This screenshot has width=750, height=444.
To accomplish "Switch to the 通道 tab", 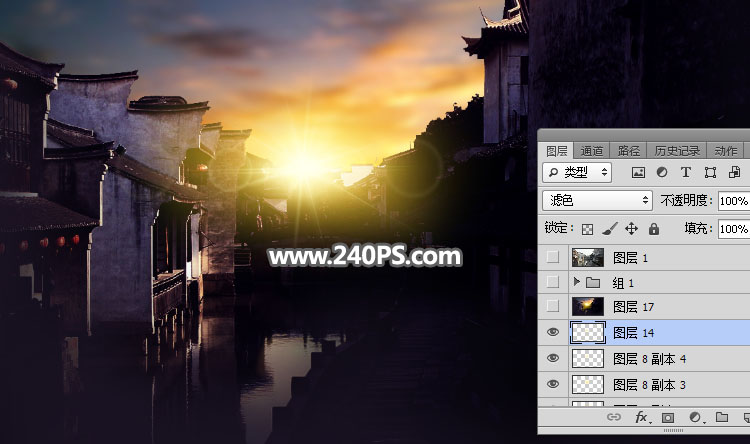I will click(x=592, y=151).
